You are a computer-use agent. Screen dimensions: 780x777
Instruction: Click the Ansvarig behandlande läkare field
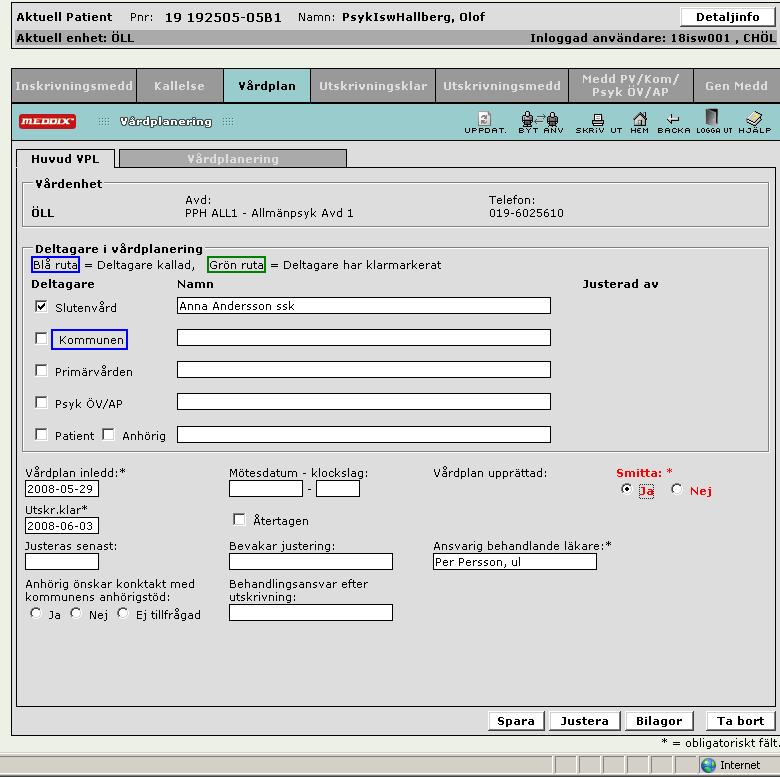point(515,562)
